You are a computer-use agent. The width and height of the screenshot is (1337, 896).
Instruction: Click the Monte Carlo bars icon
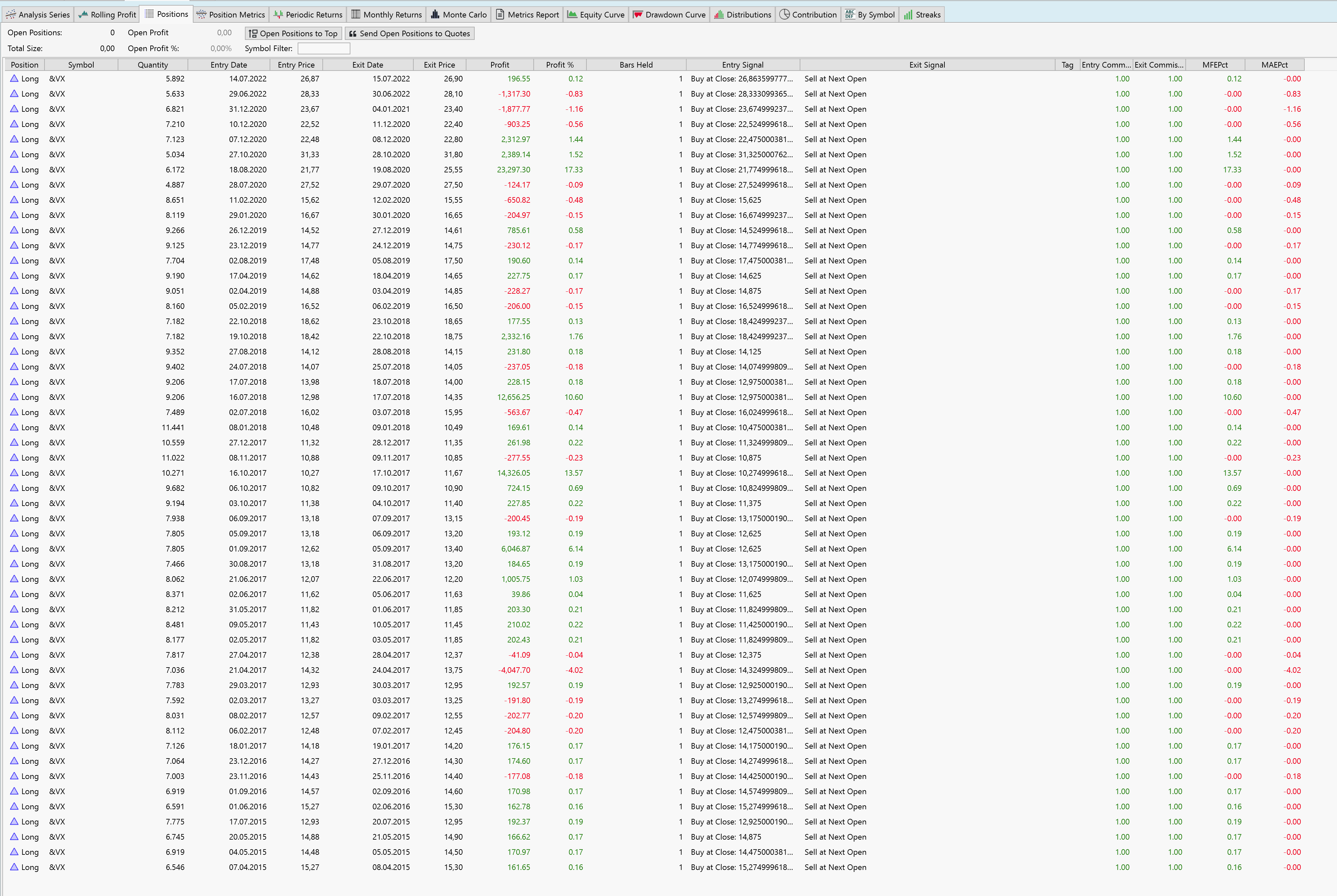click(x=435, y=14)
